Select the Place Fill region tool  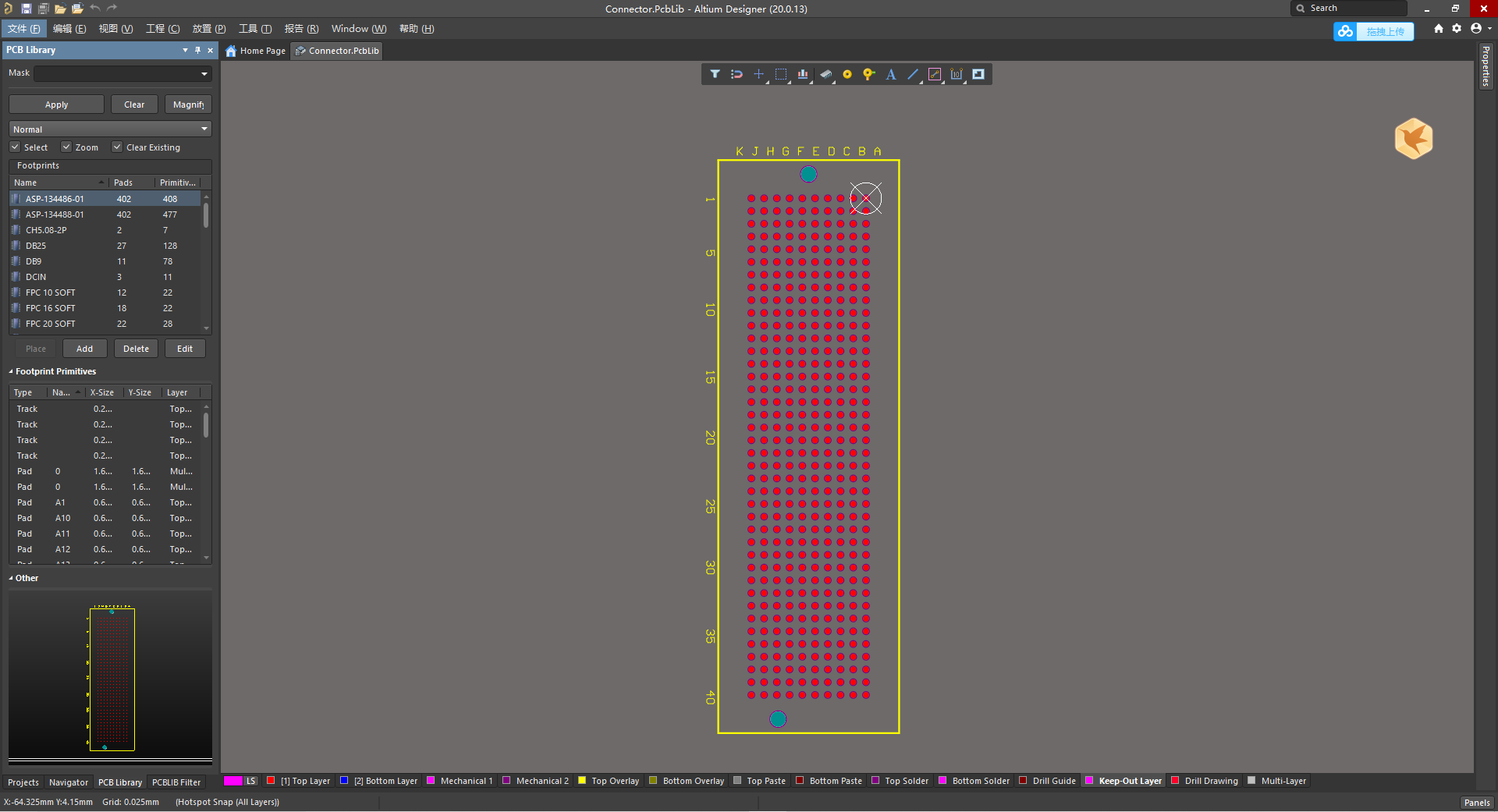(x=978, y=74)
